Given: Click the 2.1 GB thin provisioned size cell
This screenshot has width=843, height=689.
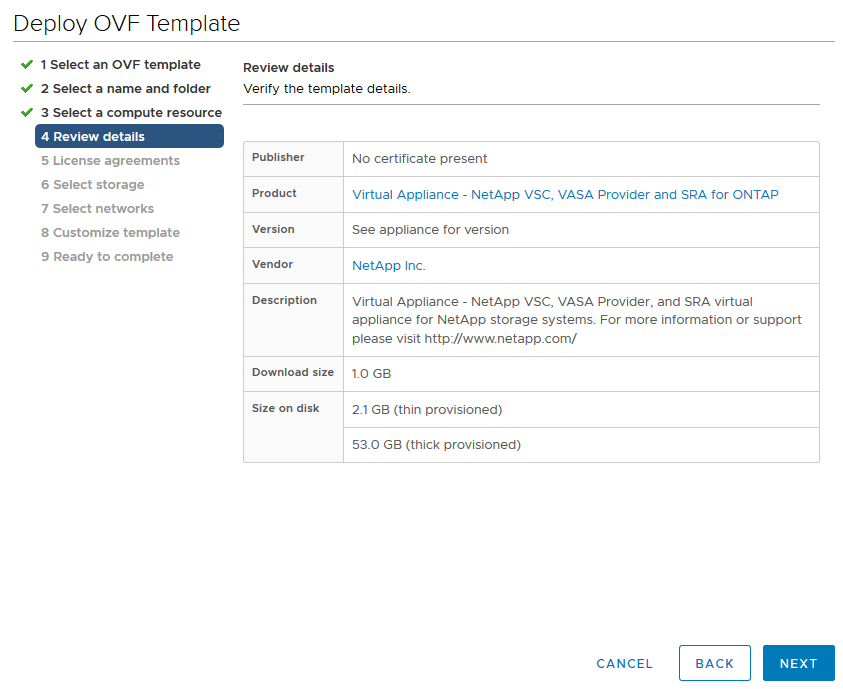Looking at the screenshot, I should [427, 410].
